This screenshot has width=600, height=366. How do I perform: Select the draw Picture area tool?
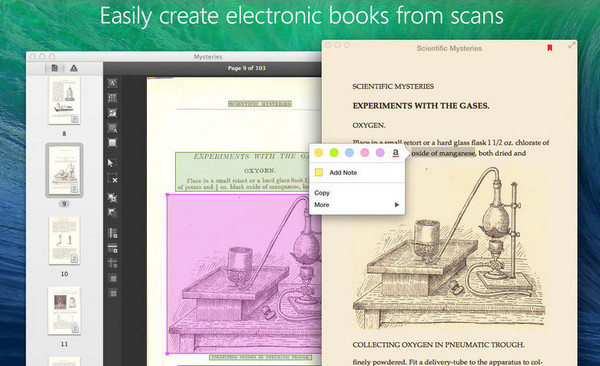(x=112, y=113)
